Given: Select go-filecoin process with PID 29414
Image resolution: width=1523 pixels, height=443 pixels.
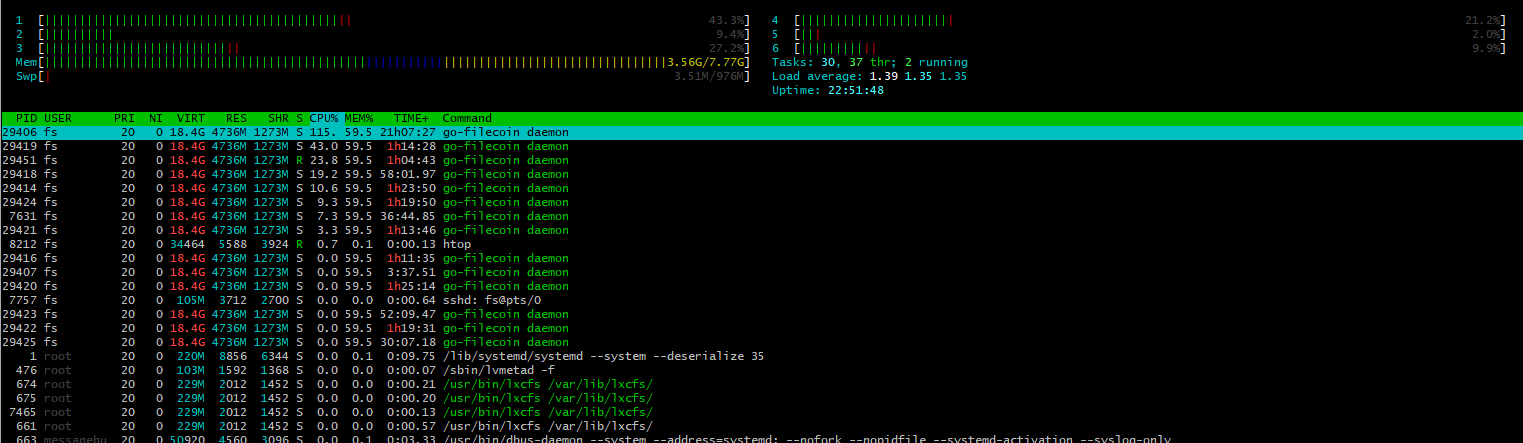Looking at the screenshot, I should [761, 188].
